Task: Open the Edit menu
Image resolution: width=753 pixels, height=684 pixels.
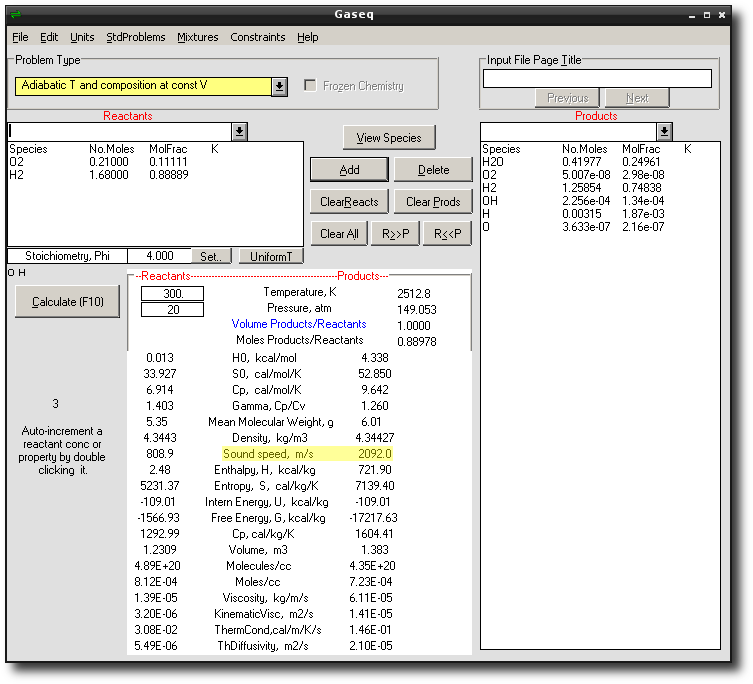Action: (x=49, y=37)
